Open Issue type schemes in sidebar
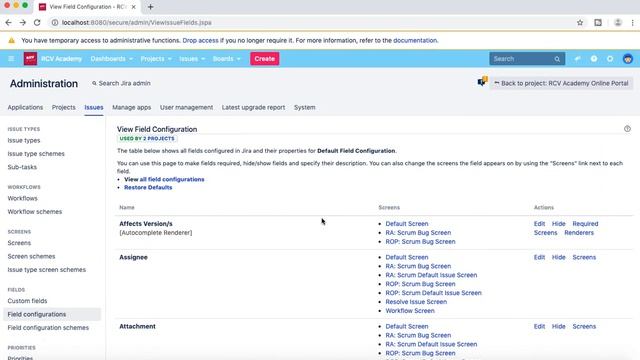 36,154
